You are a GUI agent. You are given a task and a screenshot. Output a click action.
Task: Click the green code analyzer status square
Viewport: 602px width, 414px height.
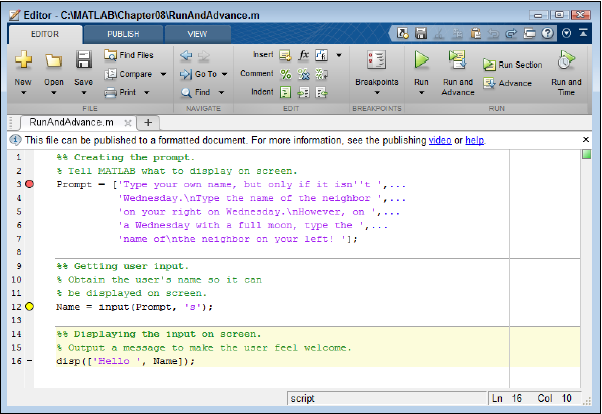pos(586,154)
